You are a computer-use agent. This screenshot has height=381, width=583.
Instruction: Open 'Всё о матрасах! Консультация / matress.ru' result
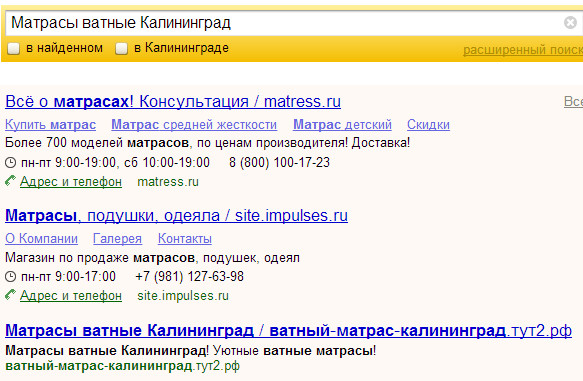coord(173,101)
